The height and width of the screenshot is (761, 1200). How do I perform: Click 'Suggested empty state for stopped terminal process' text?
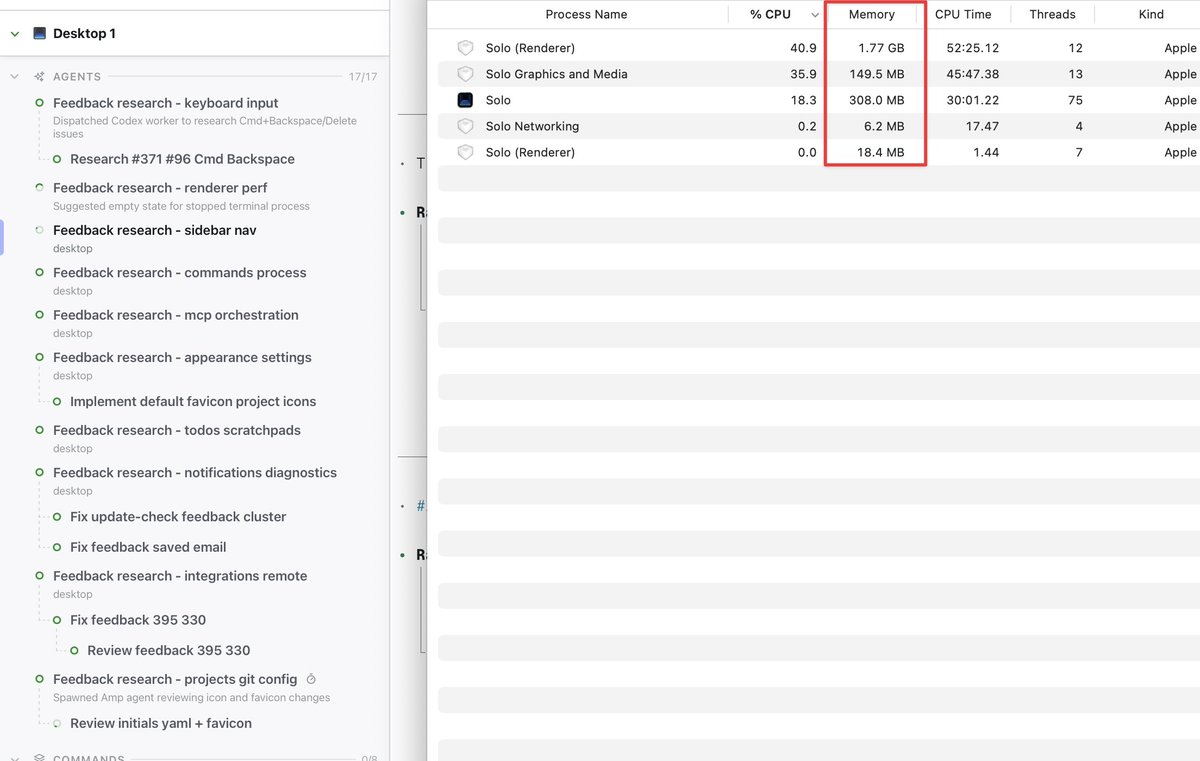pyautogui.click(x=181, y=206)
